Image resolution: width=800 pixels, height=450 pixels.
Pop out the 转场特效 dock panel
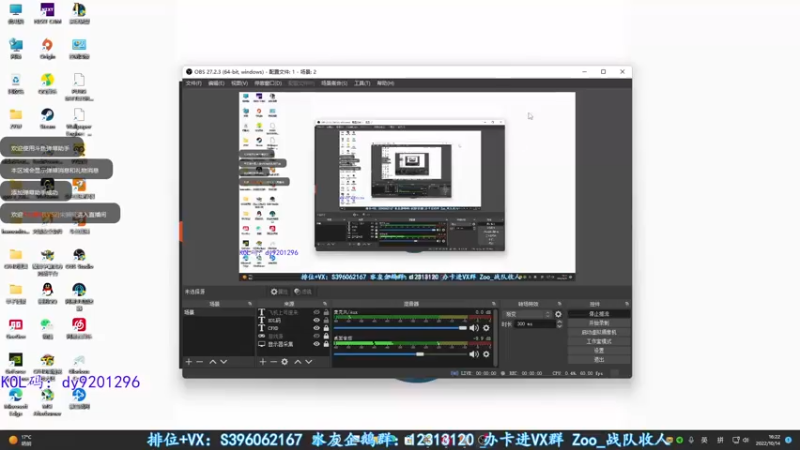[560, 304]
